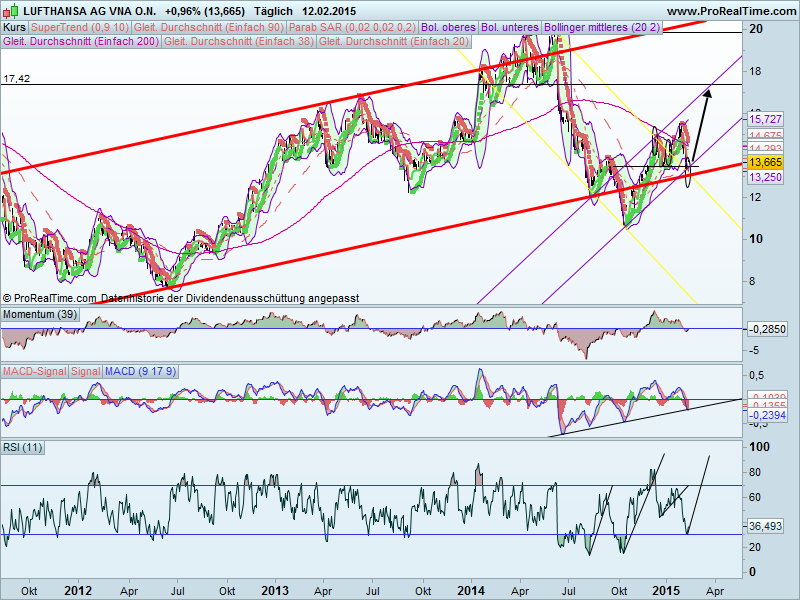This screenshot has height=600, width=800.
Task: Select Bollinger mittleres (20 2) label
Action: click(x=602, y=27)
